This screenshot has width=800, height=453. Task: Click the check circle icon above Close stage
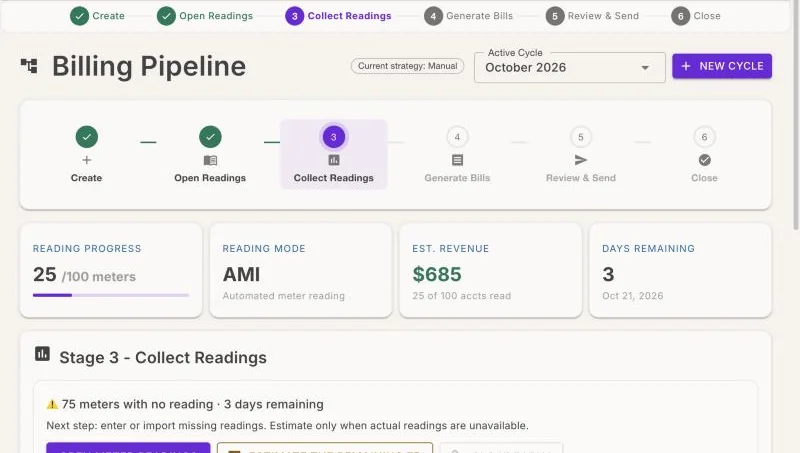(705, 160)
